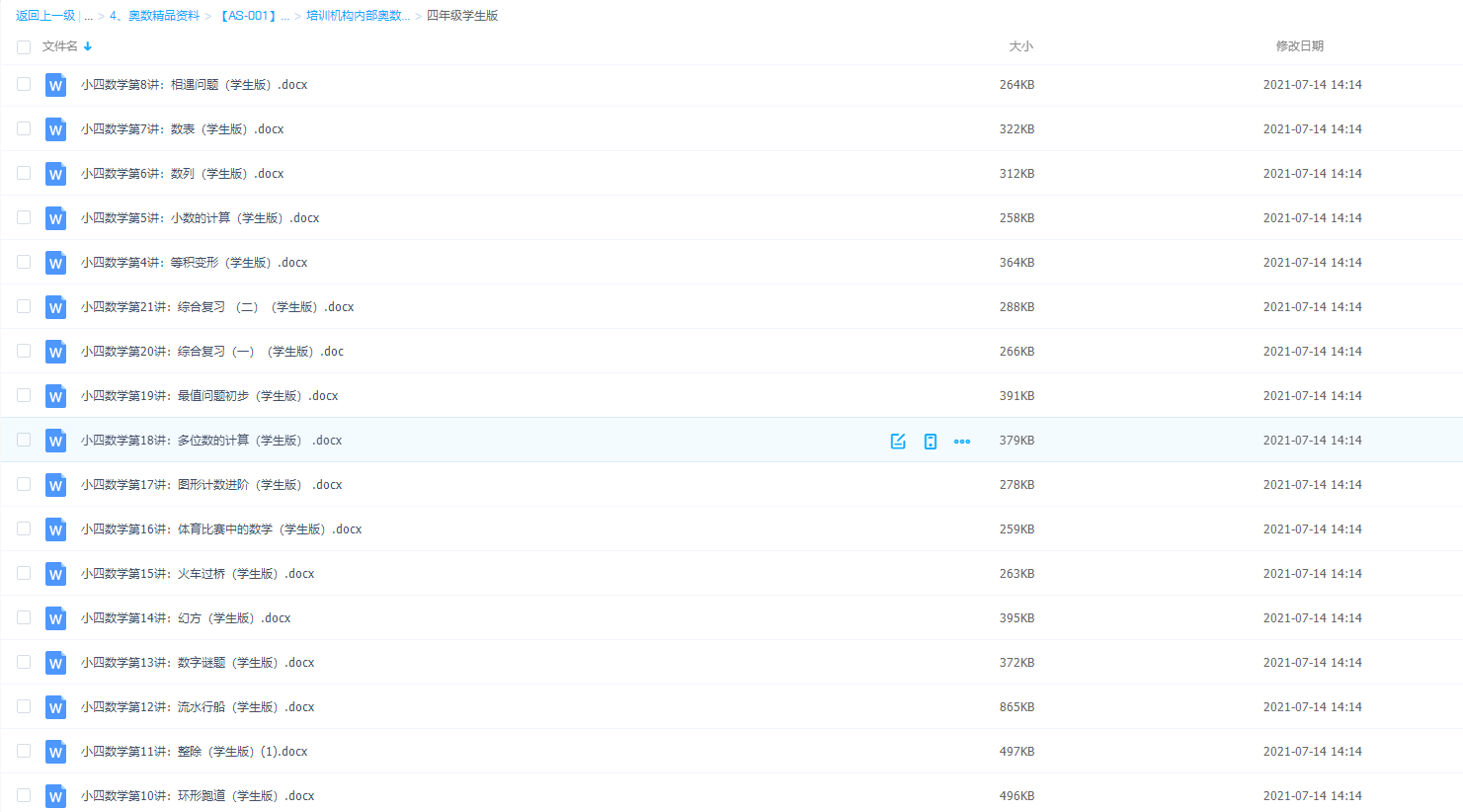The width and height of the screenshot is (1463, 812).
Task: Click the Word icon for 第16讲 体育比赛中的数学
Action: (55, 529)
